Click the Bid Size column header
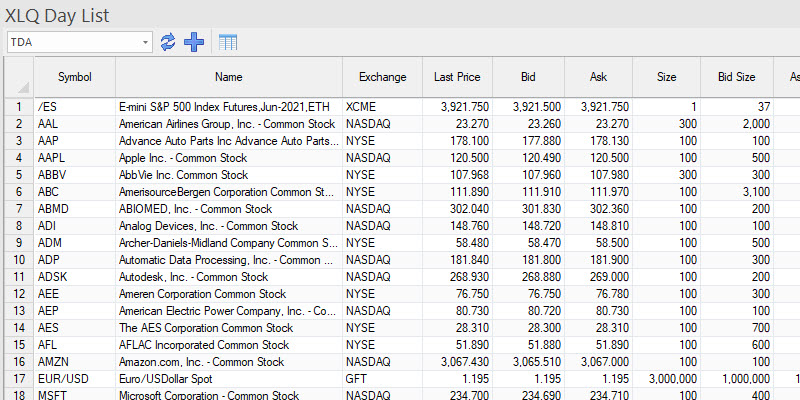Viewport: 800px width, 400px height. click(737, 77)
